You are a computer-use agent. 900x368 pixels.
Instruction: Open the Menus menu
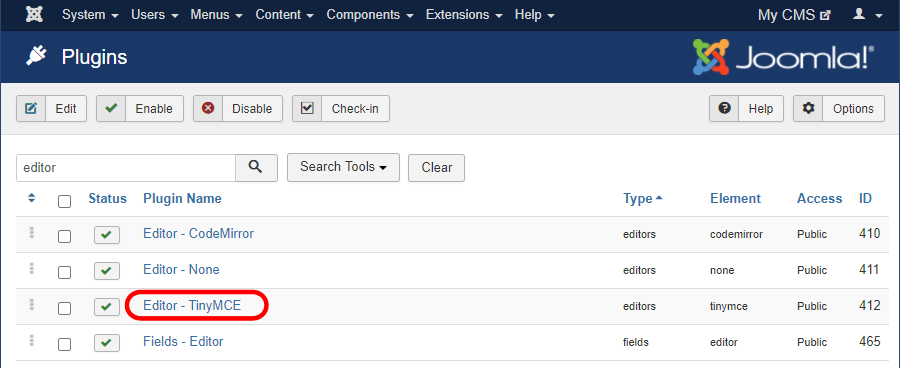tap(217, 15)
